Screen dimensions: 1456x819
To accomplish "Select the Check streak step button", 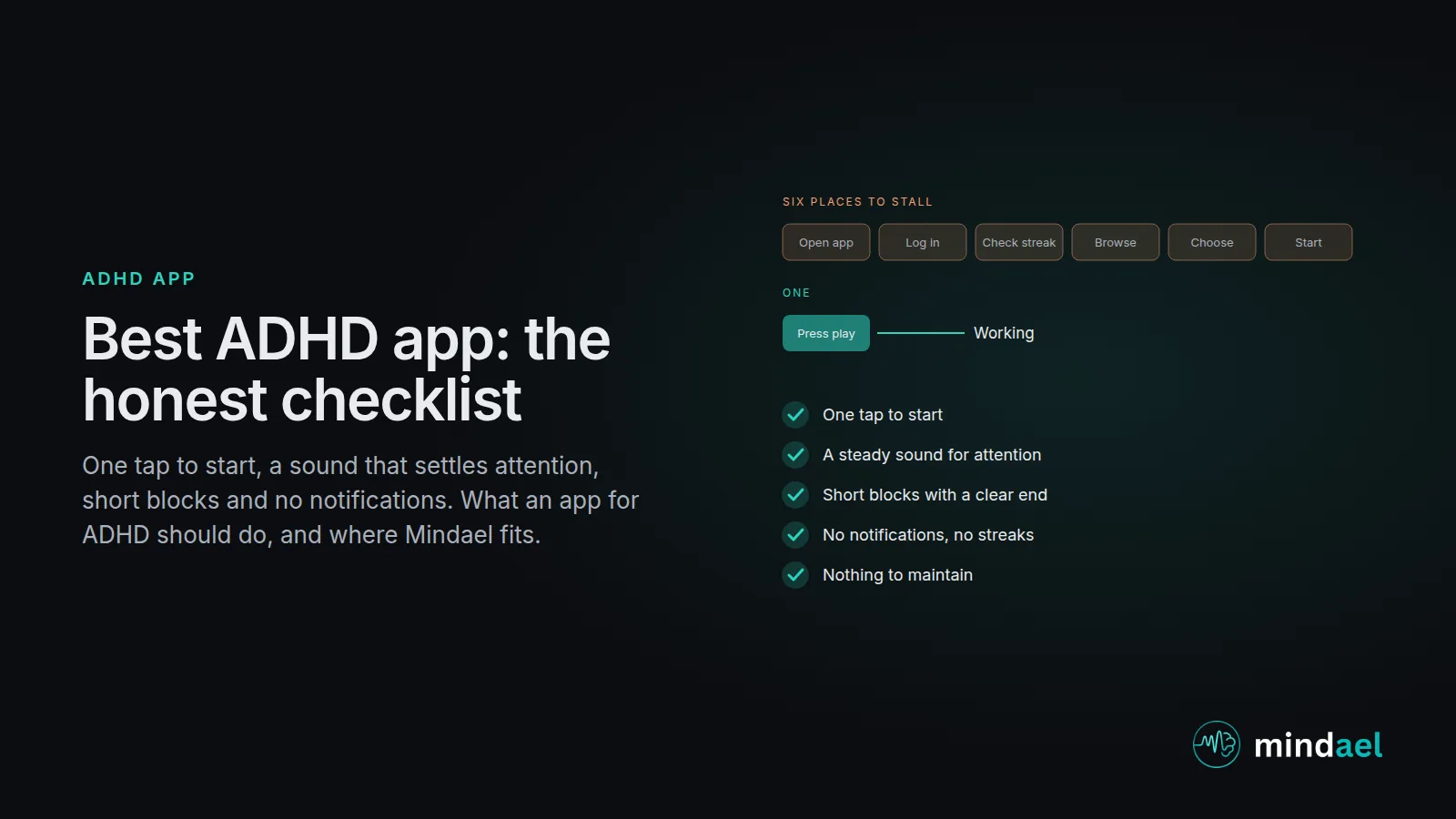I will 1019,242.
